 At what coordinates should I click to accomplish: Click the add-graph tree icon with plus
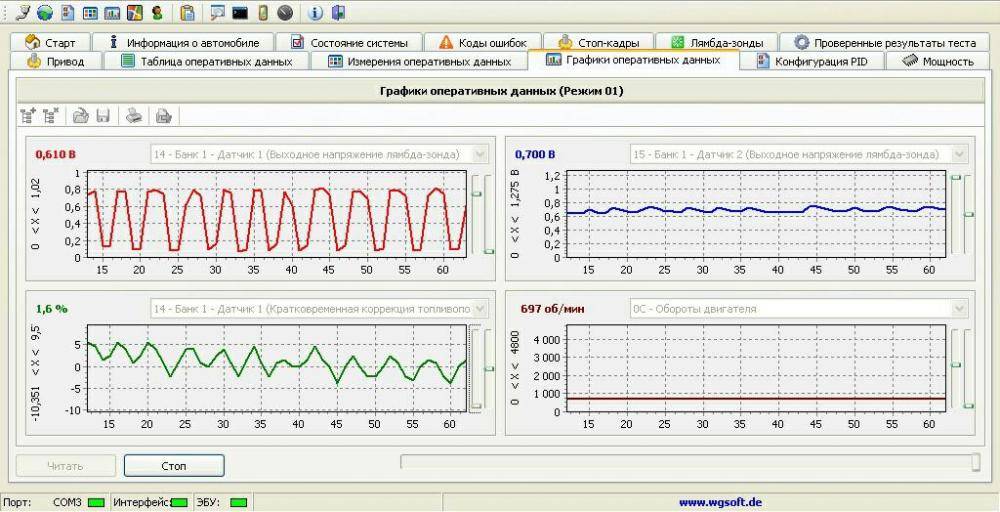click(28, 116)
